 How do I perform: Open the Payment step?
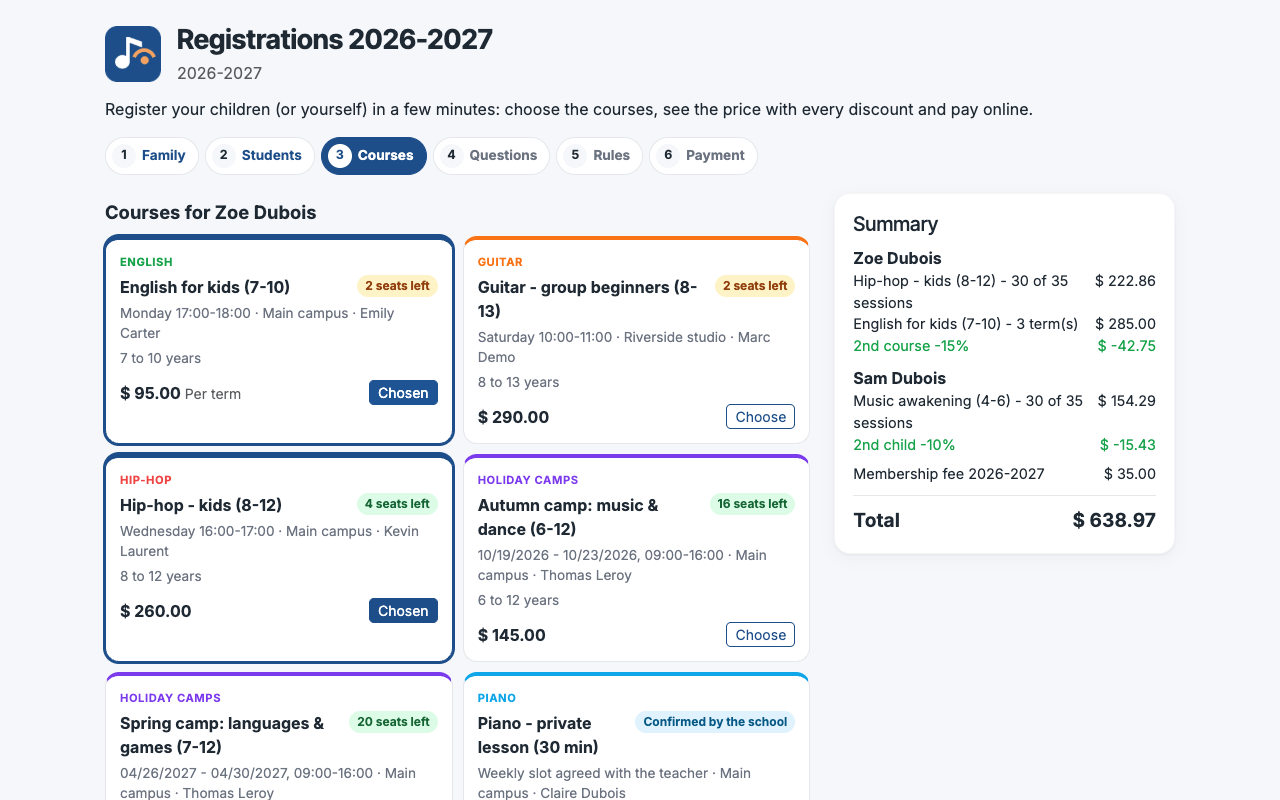[703, 156]
